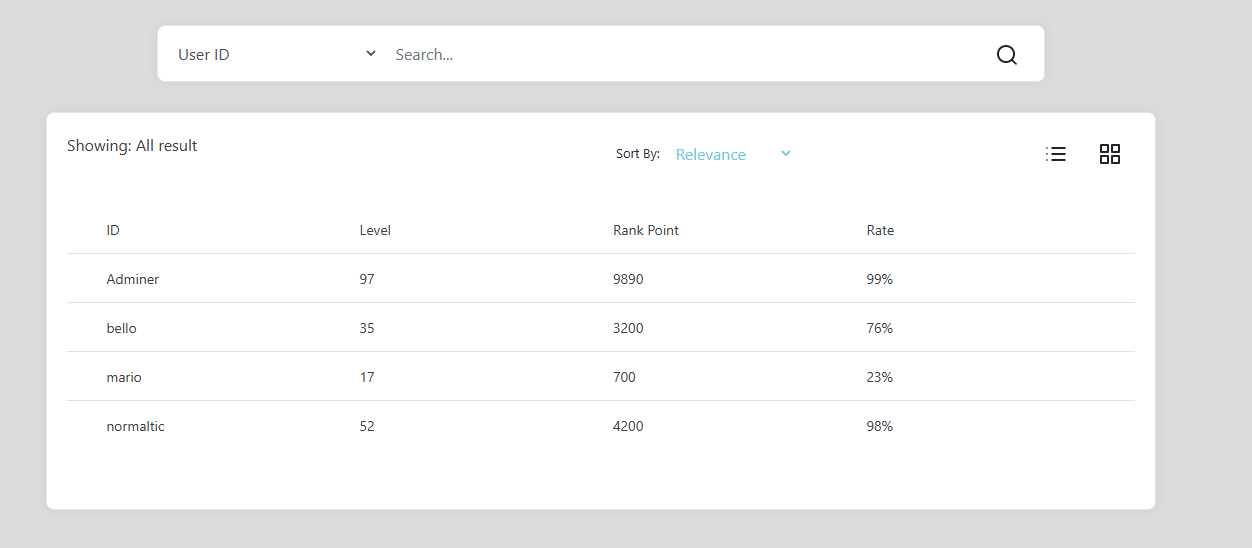
Task: Select the normaltic user row
Action: pos(601,426)
